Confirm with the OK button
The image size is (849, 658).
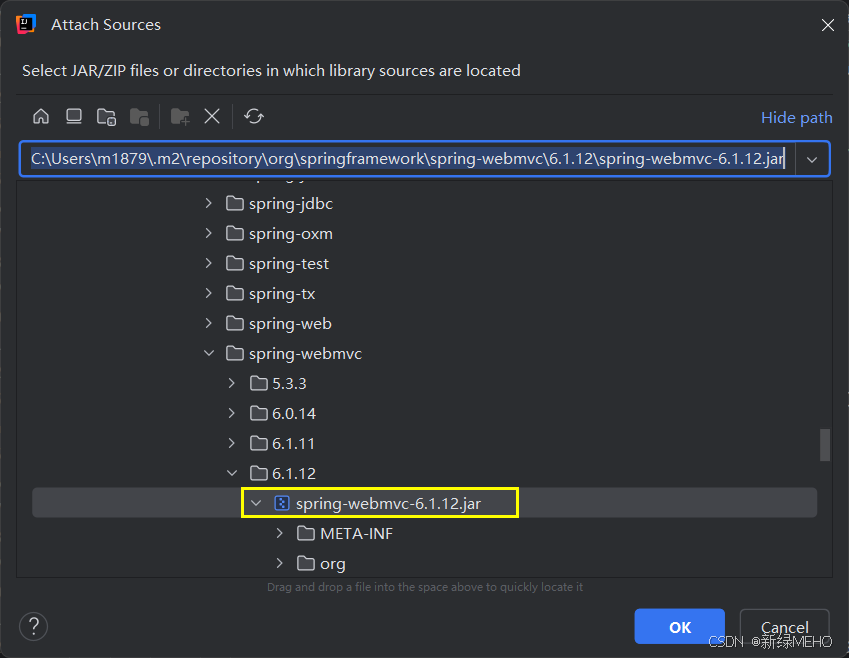pos(680,627)
